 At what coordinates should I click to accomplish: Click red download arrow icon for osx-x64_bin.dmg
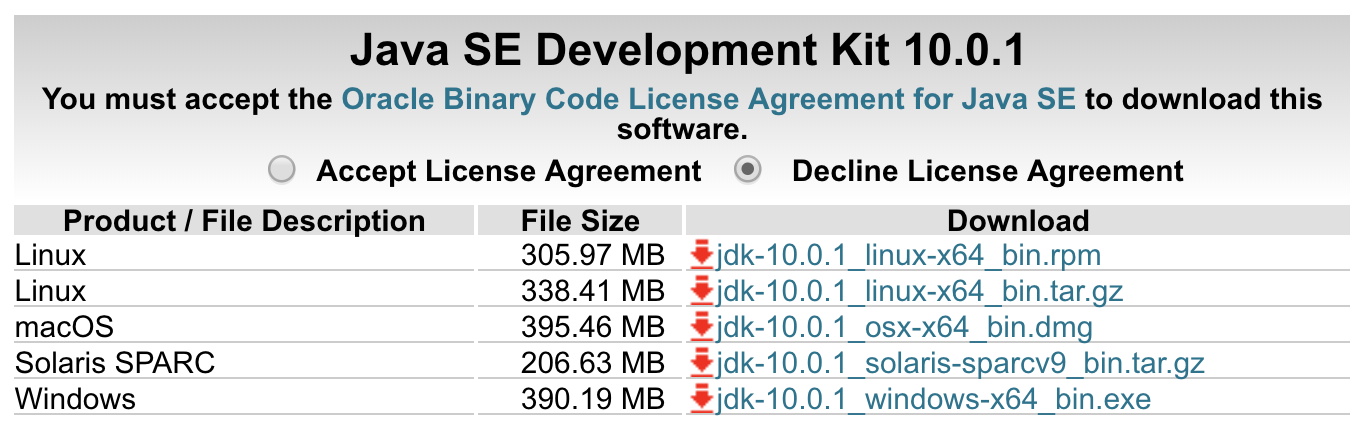tap(702, 328)
